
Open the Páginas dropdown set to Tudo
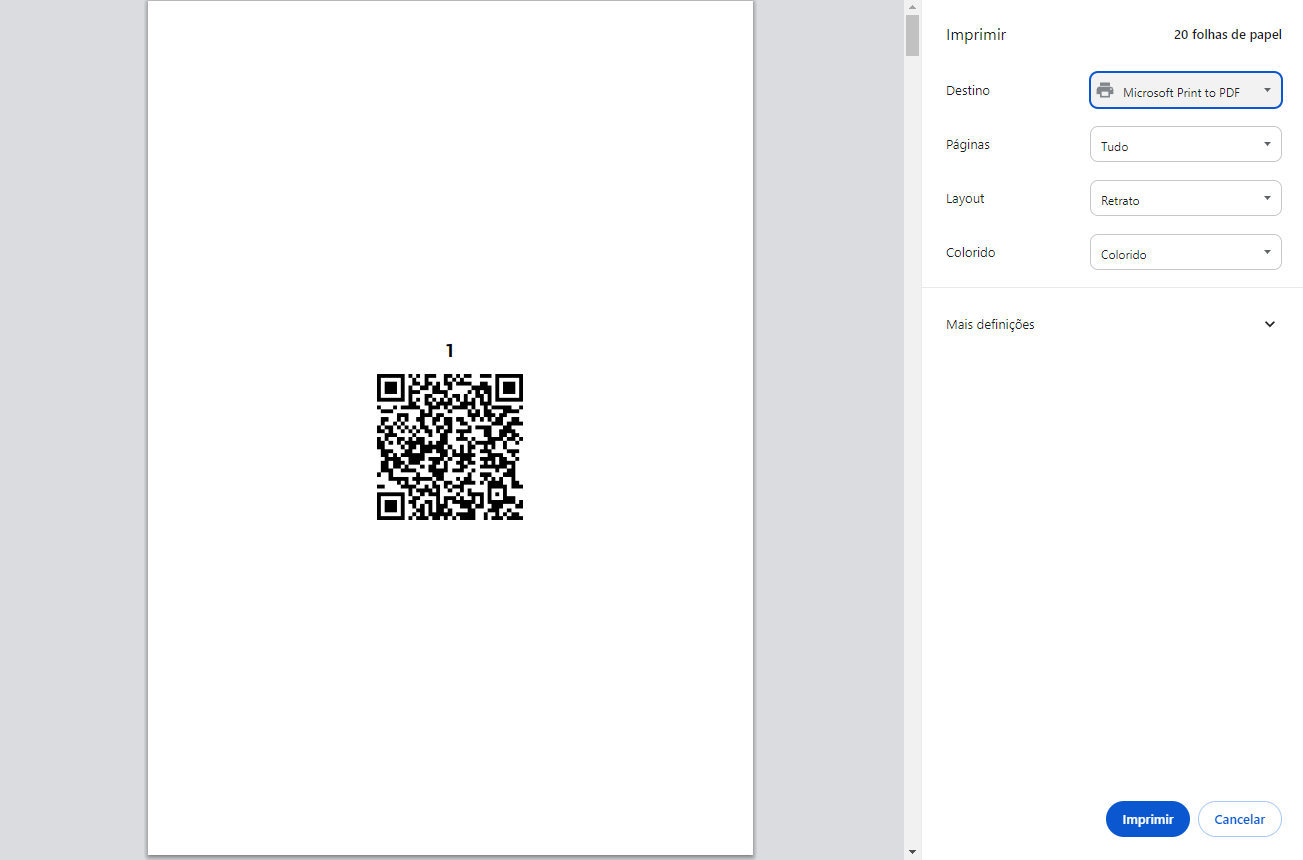pyautogui.click(x=1185, y=144)
